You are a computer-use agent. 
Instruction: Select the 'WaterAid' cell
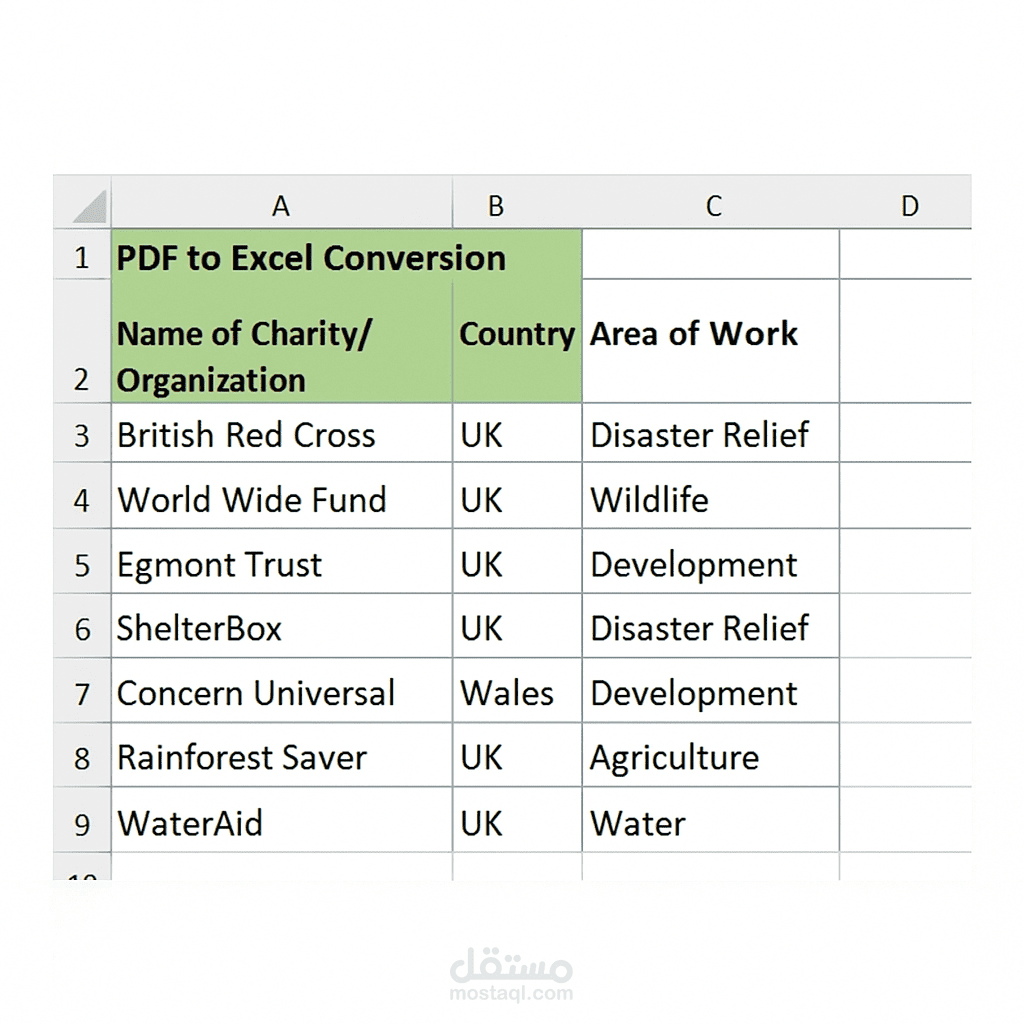pos(281,822)
